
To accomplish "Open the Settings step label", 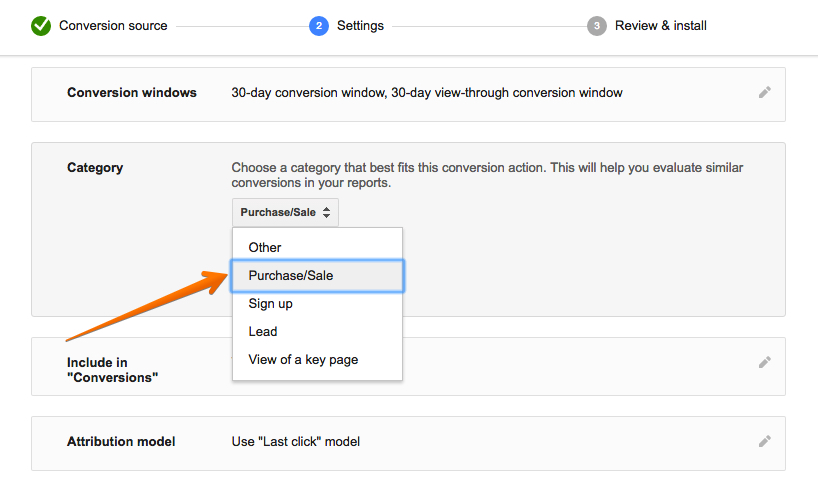I will click(x=360, y=26).
